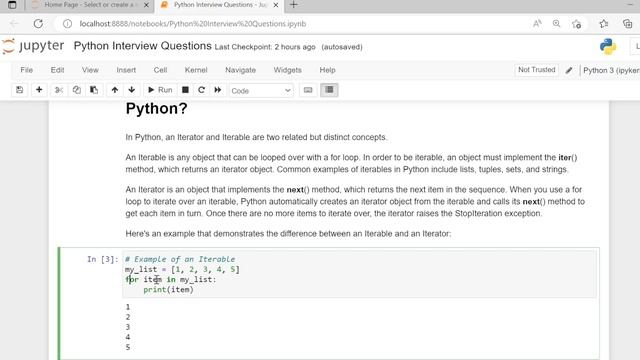640x360 pixels.
Task: Rename notebook title Python Interview Questions
Action: point(142,46)
